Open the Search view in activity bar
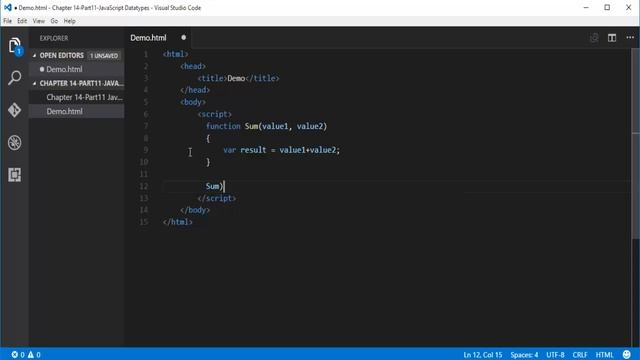Viewport: 640px width, 360px height. tap(15, 78)
